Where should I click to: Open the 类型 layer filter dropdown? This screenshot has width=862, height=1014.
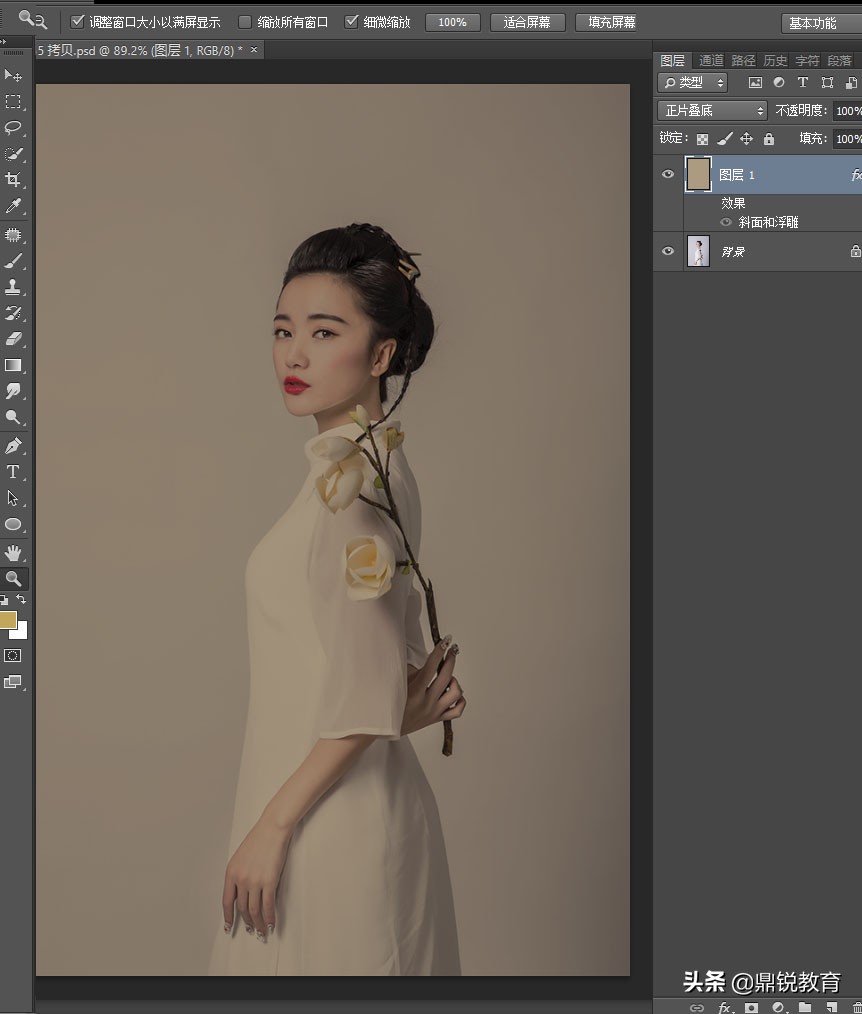point(691,83)
